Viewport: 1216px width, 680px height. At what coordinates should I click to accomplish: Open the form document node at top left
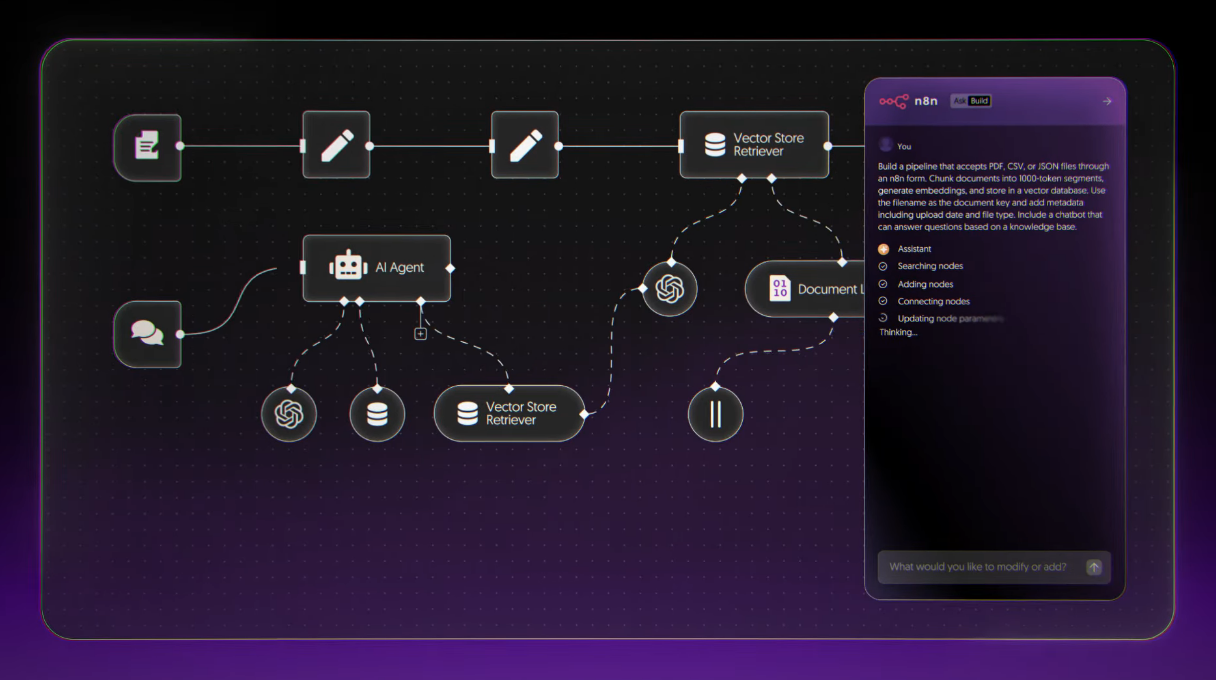tap(147, 147)
